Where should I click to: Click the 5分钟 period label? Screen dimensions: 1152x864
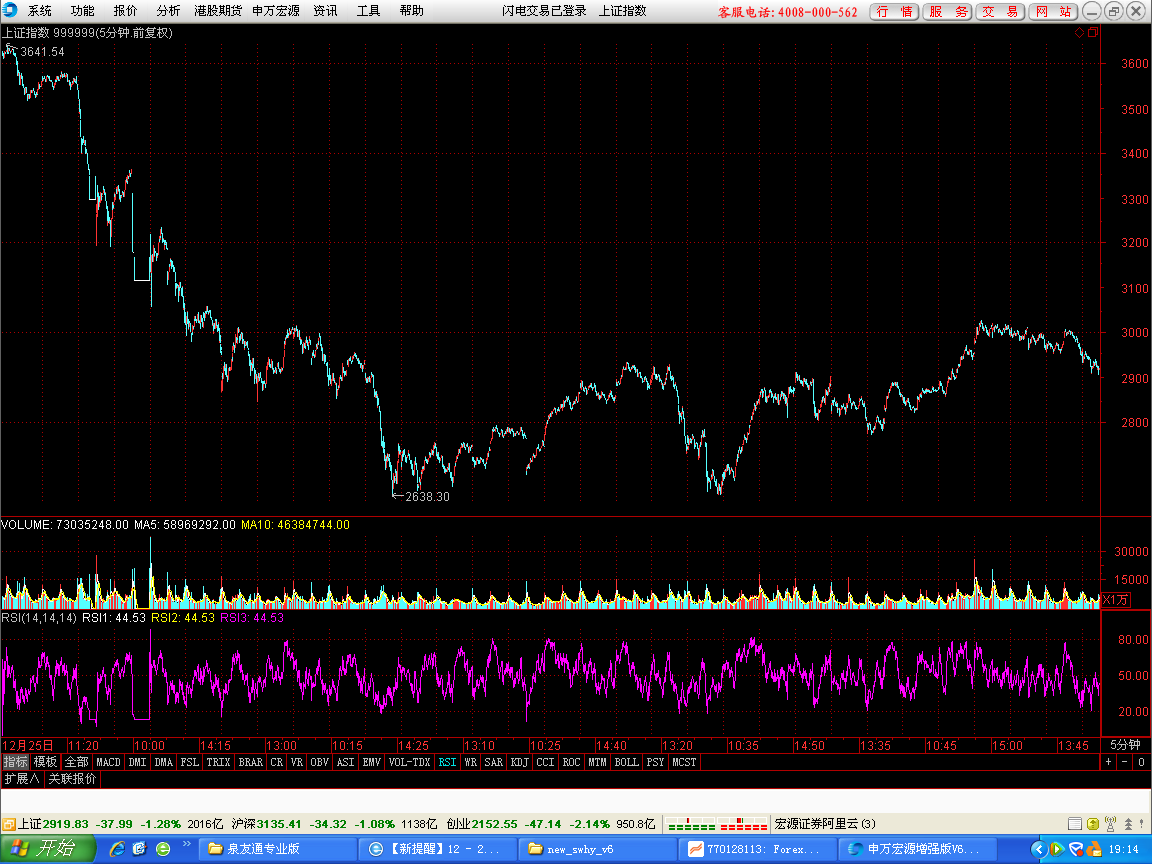[1126, 745]
